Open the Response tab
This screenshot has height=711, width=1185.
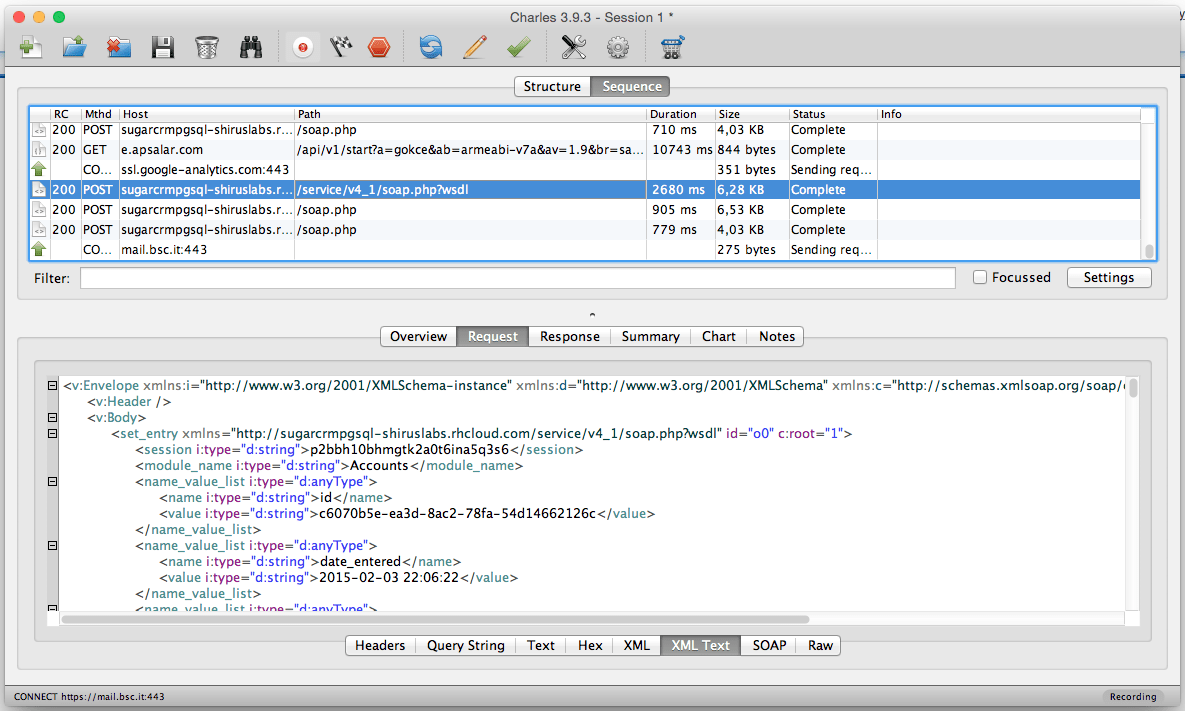(x=570, y=336)
